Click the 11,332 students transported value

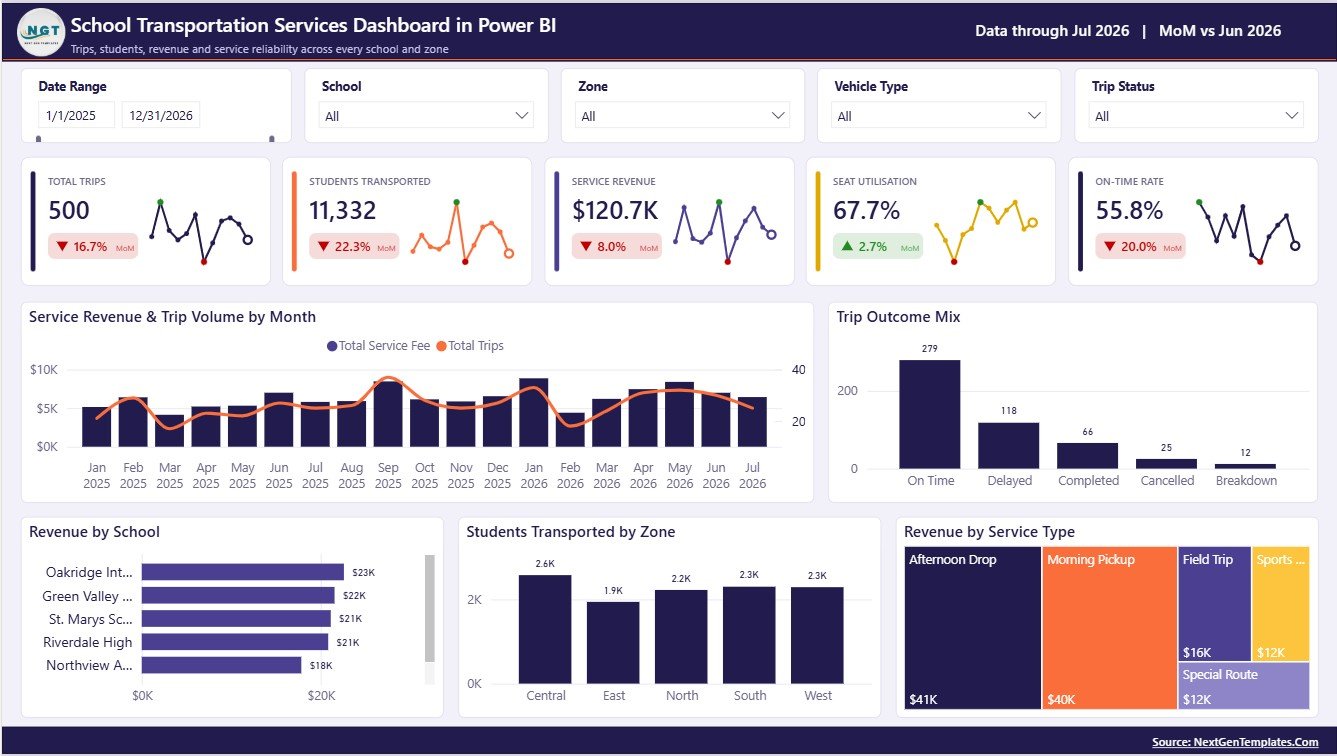(342, 211)
